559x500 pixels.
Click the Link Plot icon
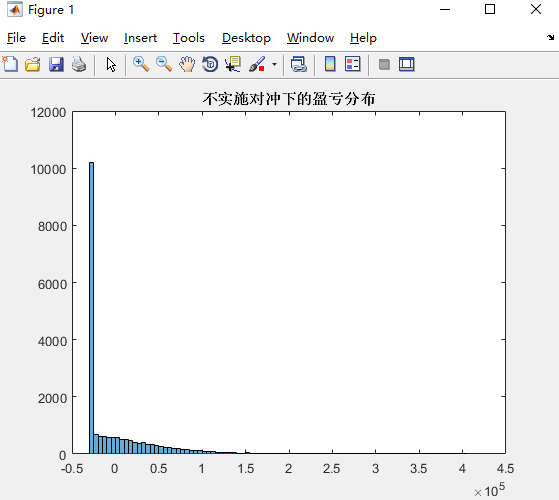[x=299, y=65]
